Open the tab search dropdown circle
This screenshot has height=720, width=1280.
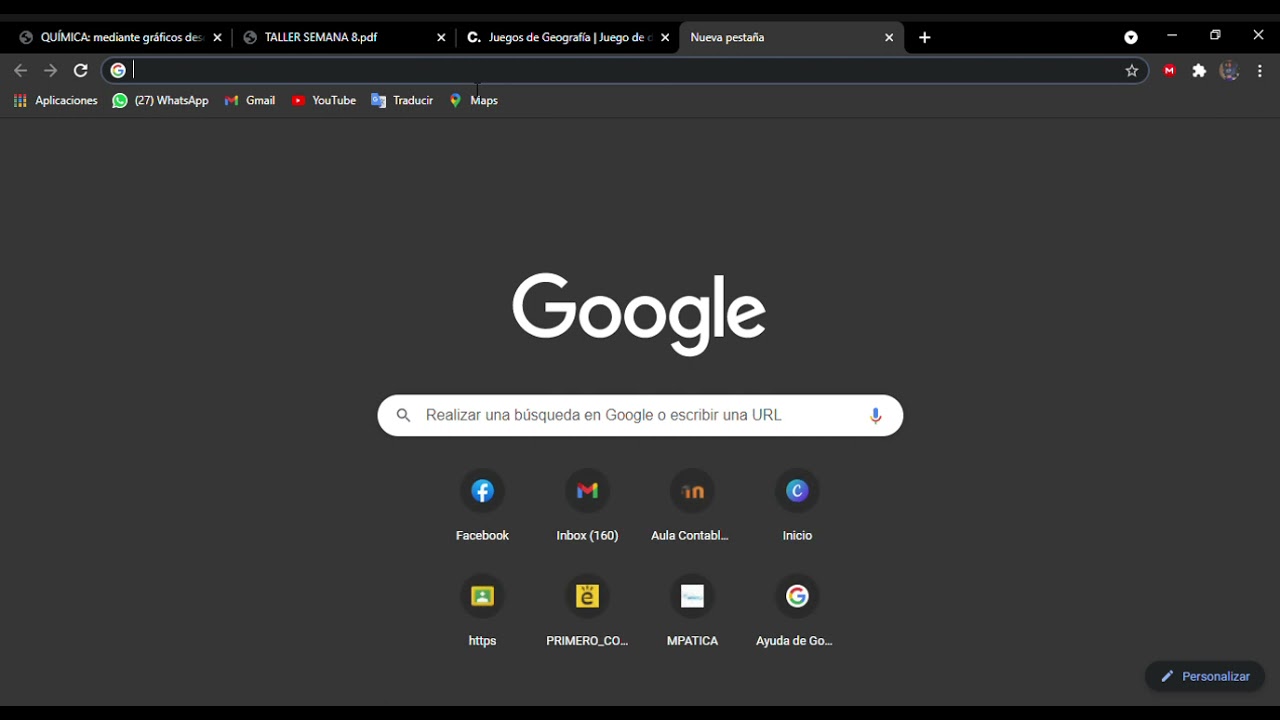click(1131, 38)
